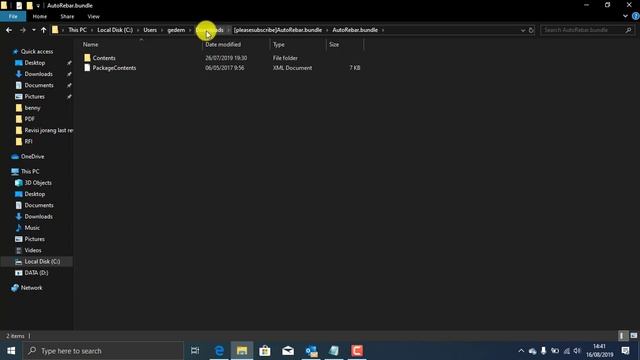Click the Forward navigation arrow
Image resolution: width=640 pixels, height=360 pixels.
[x=22, y=30]
